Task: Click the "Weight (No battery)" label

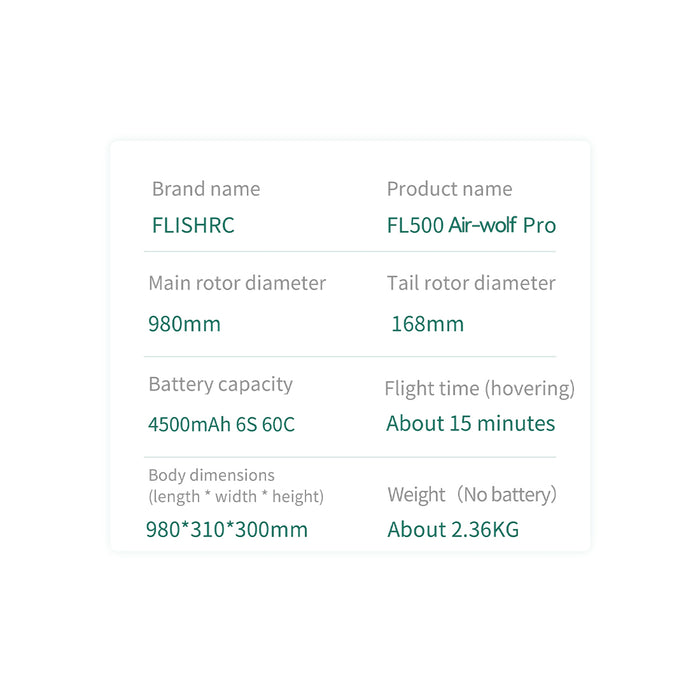Action: 471,494
